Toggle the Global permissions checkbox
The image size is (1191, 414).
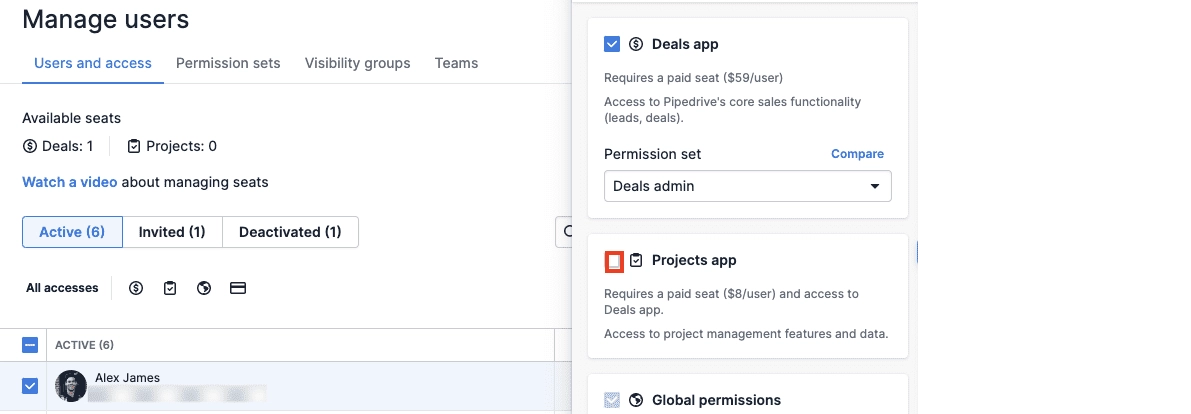click(x=612, y=400)
